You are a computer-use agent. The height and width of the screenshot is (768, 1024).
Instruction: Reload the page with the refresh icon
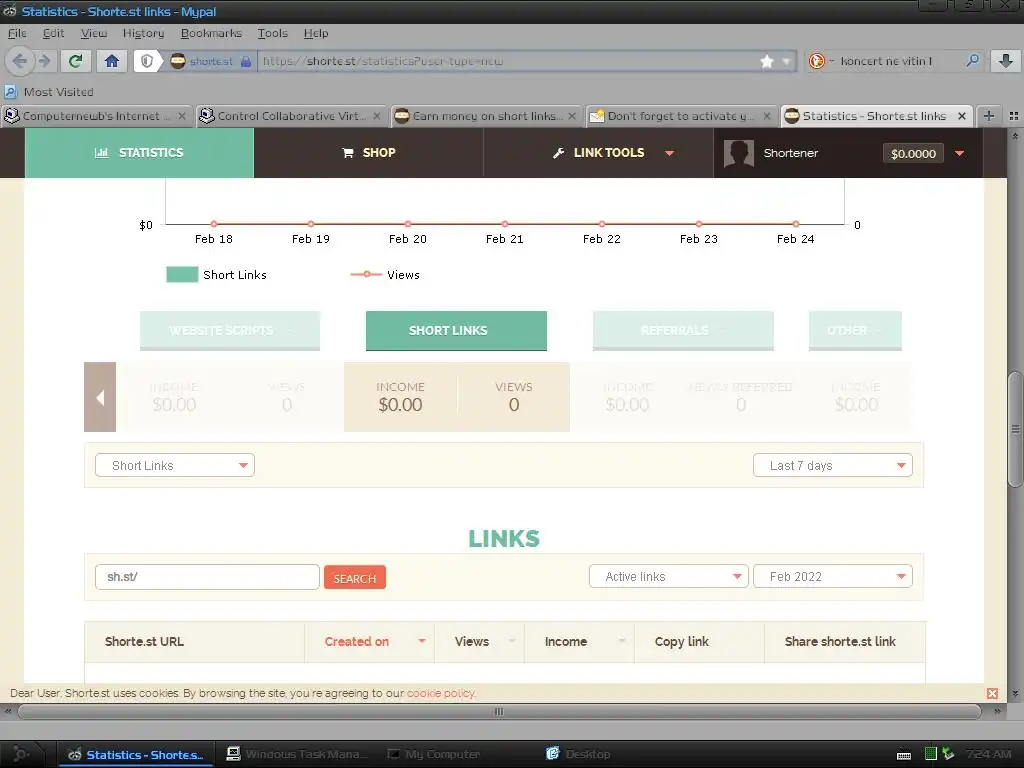tap(76, 61)
